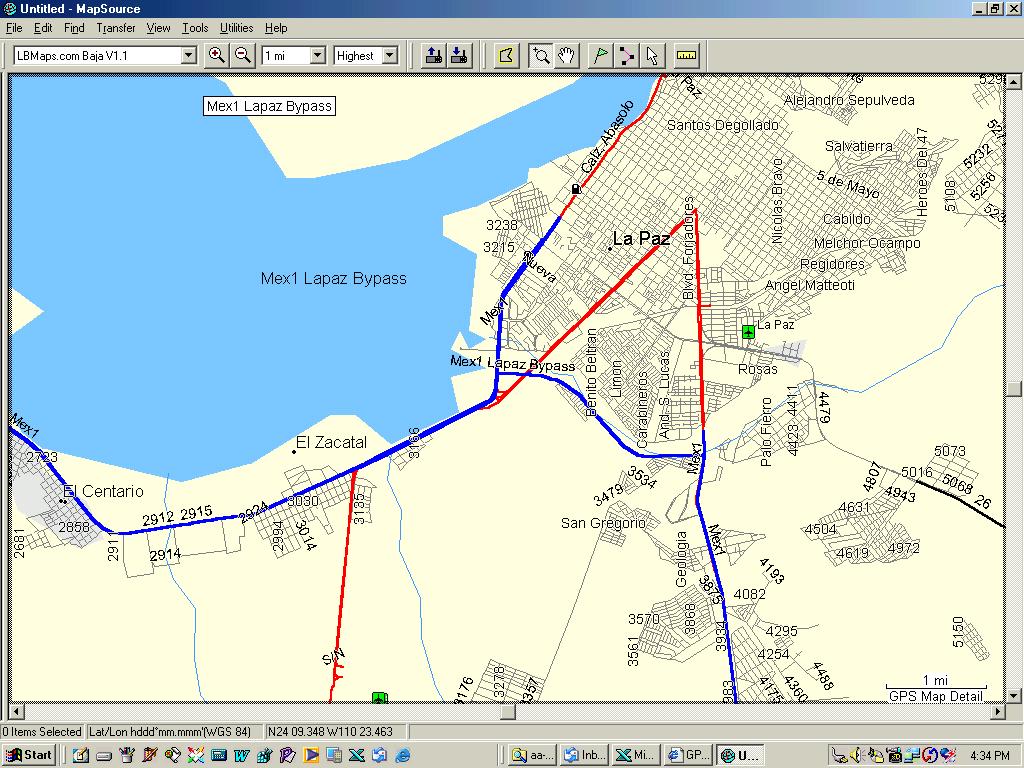1024x768 pixels.
Task: Click the Word 'W' quick launch icon
Action: coord(241,756)
